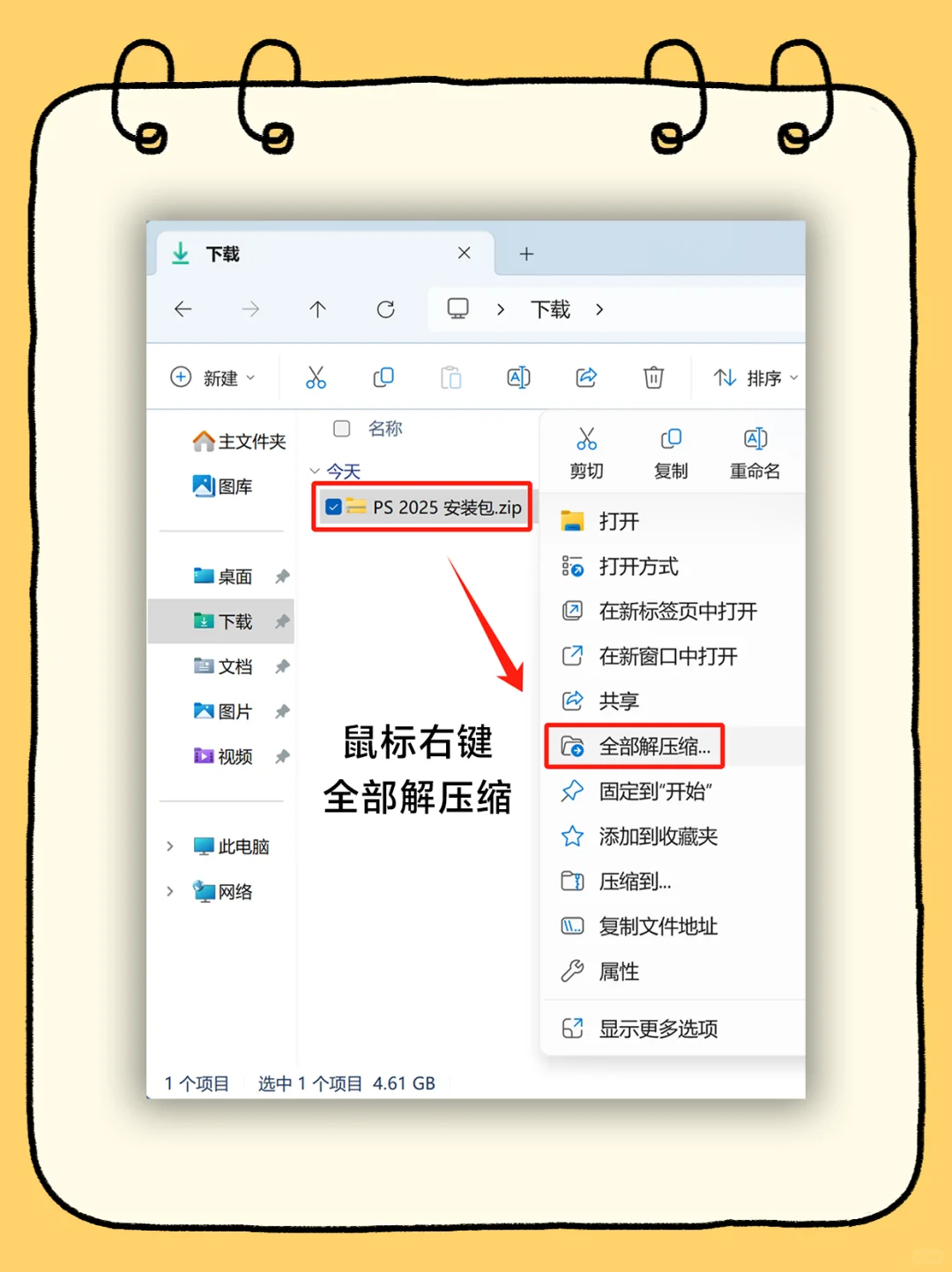This screenshot has height=1272, width=952.
Task: Click the Copy icon in the toolbar
Action: pyautogui.click(x=383, y=377)
